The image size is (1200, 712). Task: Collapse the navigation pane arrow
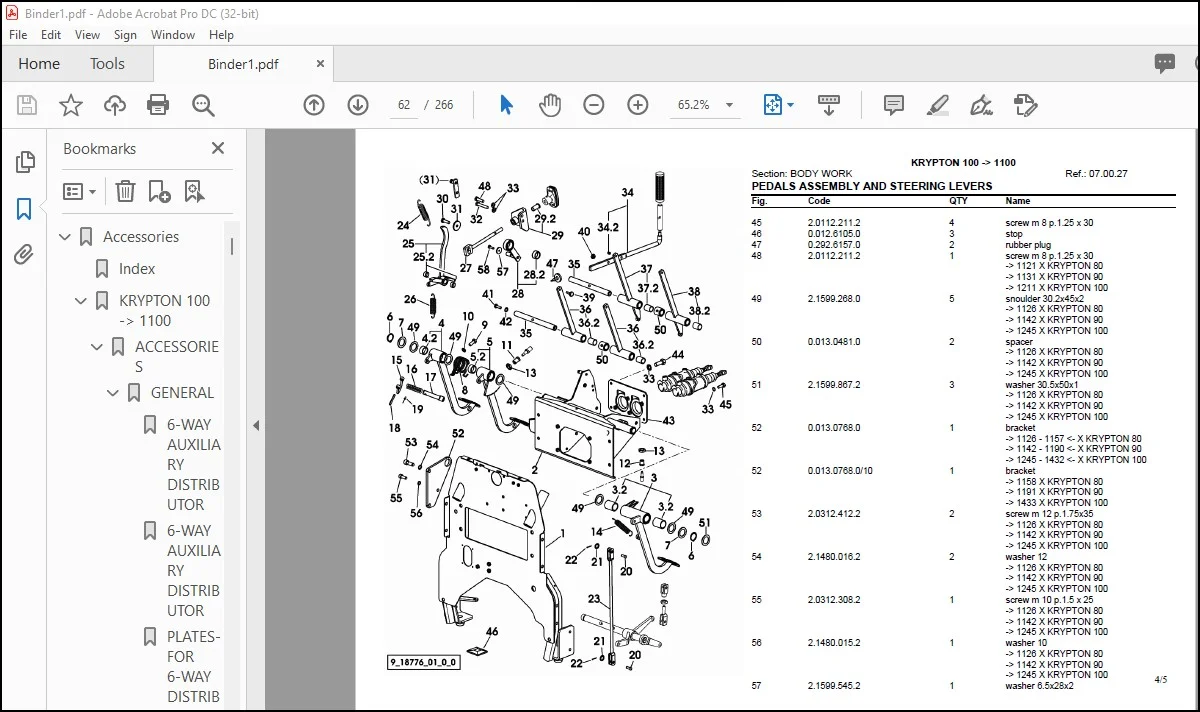pos(256,425)
